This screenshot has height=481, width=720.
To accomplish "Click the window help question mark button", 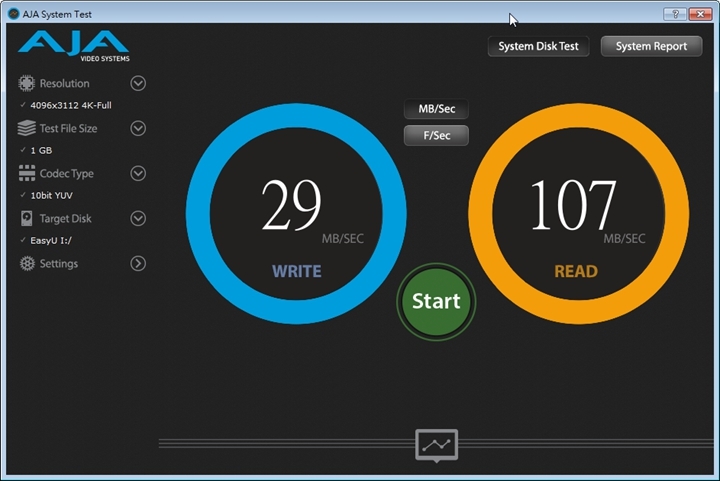I will point(675,14).
